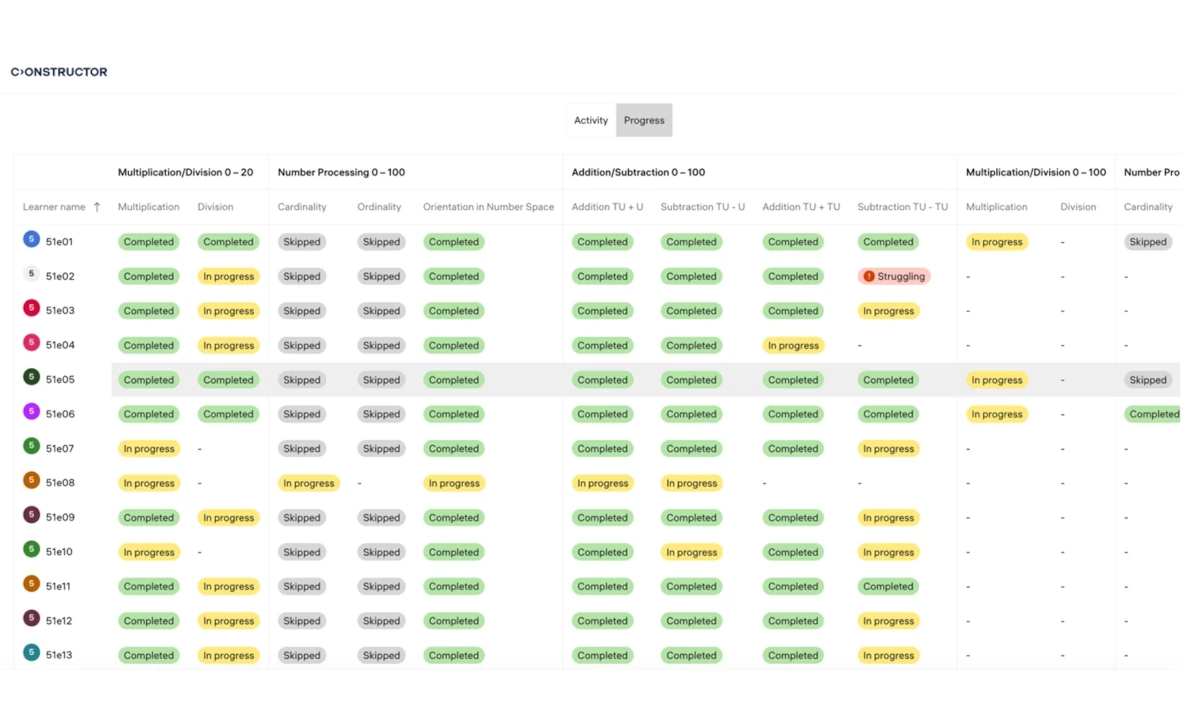Click 51e02's Struggling badge
Image resolution: width=1200 pixels, height=720 pixels.
point(893,276)
